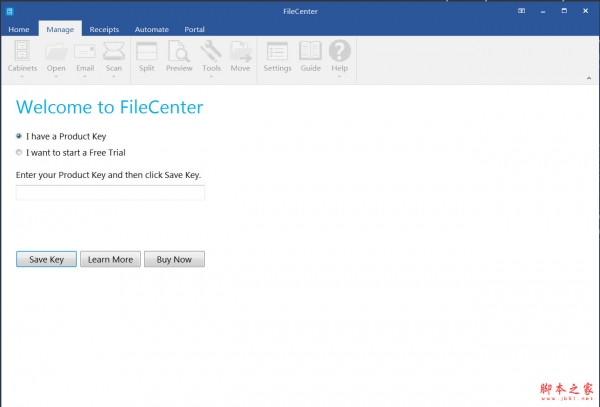Click the Product Key input field

point(110,192)
